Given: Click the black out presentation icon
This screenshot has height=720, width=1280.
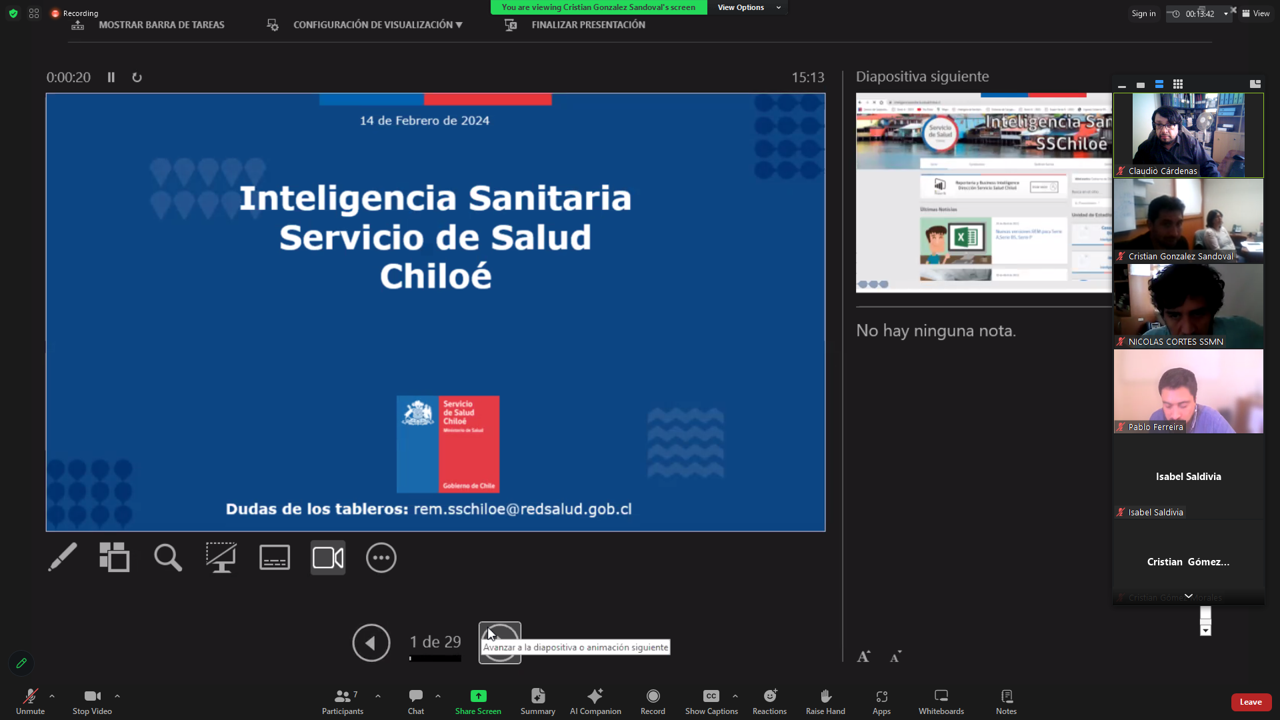Looking at the screenshot, I should (x=221, y=558).
